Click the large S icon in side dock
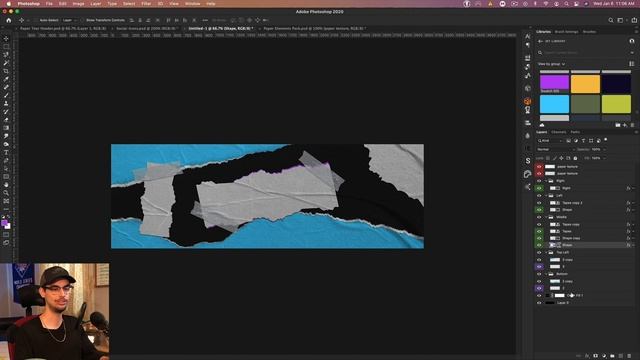The width and height of the screenshot is (640, 360). (x=527, y=161)
